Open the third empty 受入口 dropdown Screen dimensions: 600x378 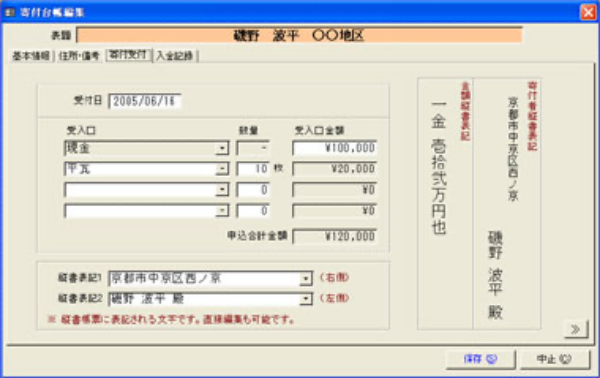click(x=222, y=190)
